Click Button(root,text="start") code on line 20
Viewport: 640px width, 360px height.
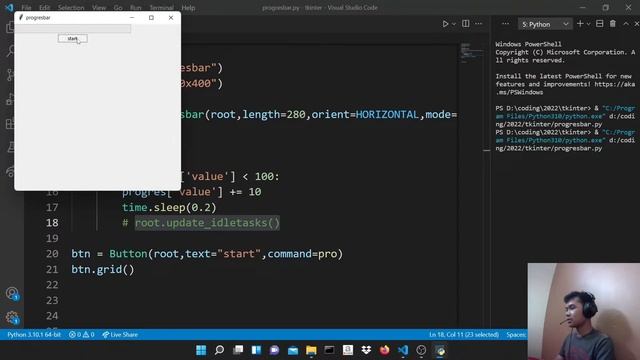[226, 254]
